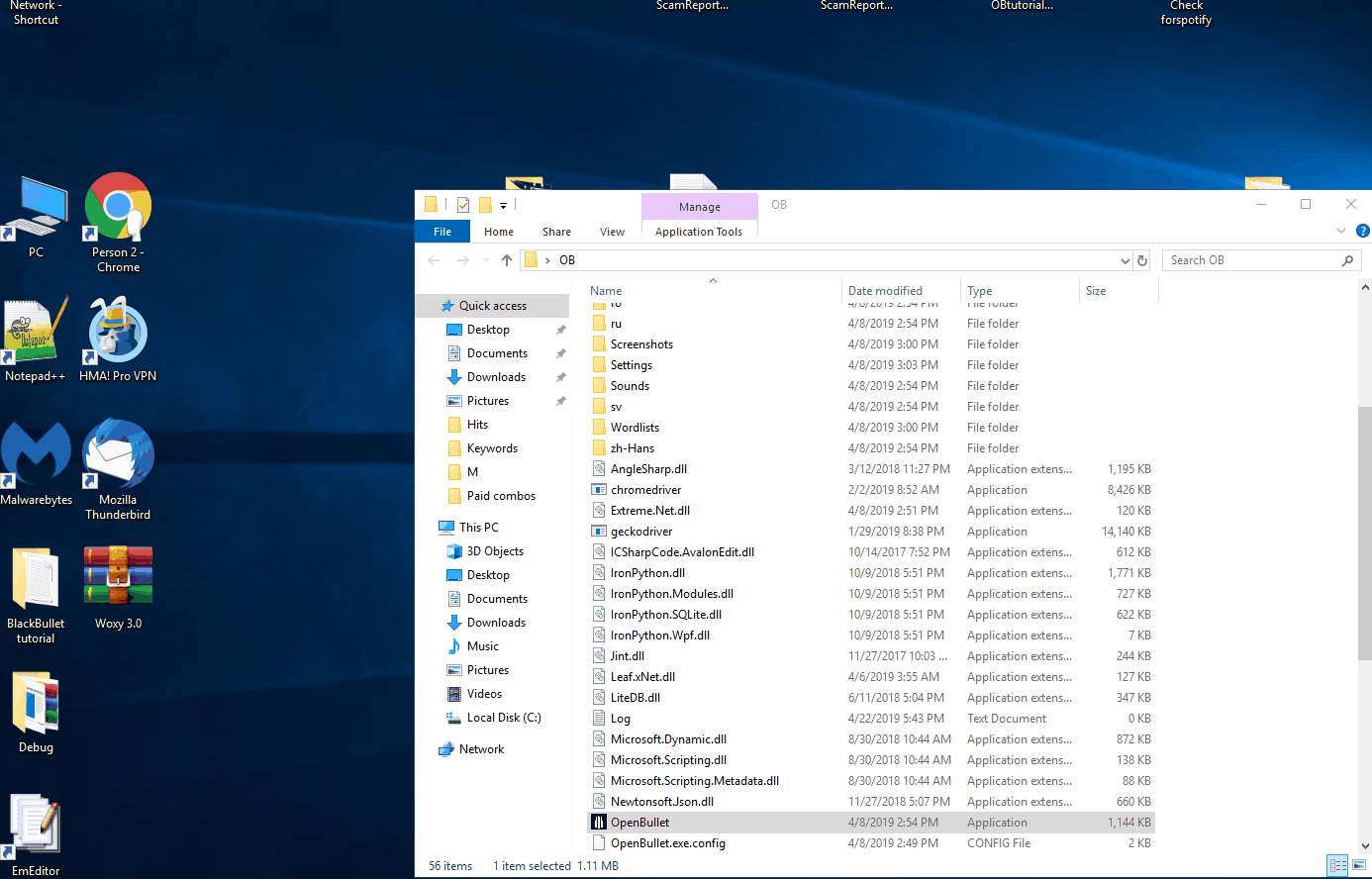The width and height of the screenshot is (1372, 879).
Task: Click the scroll up arrow of the file list
Action: (x=1365, y=287)
